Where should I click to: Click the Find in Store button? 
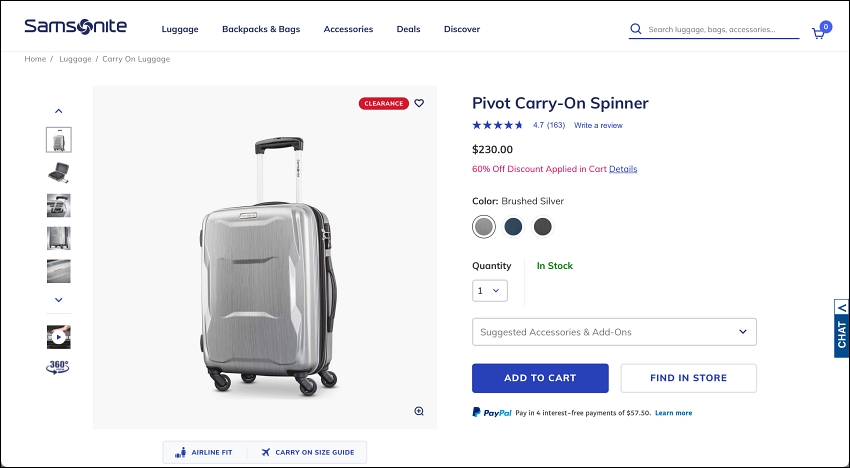(688, 378)
